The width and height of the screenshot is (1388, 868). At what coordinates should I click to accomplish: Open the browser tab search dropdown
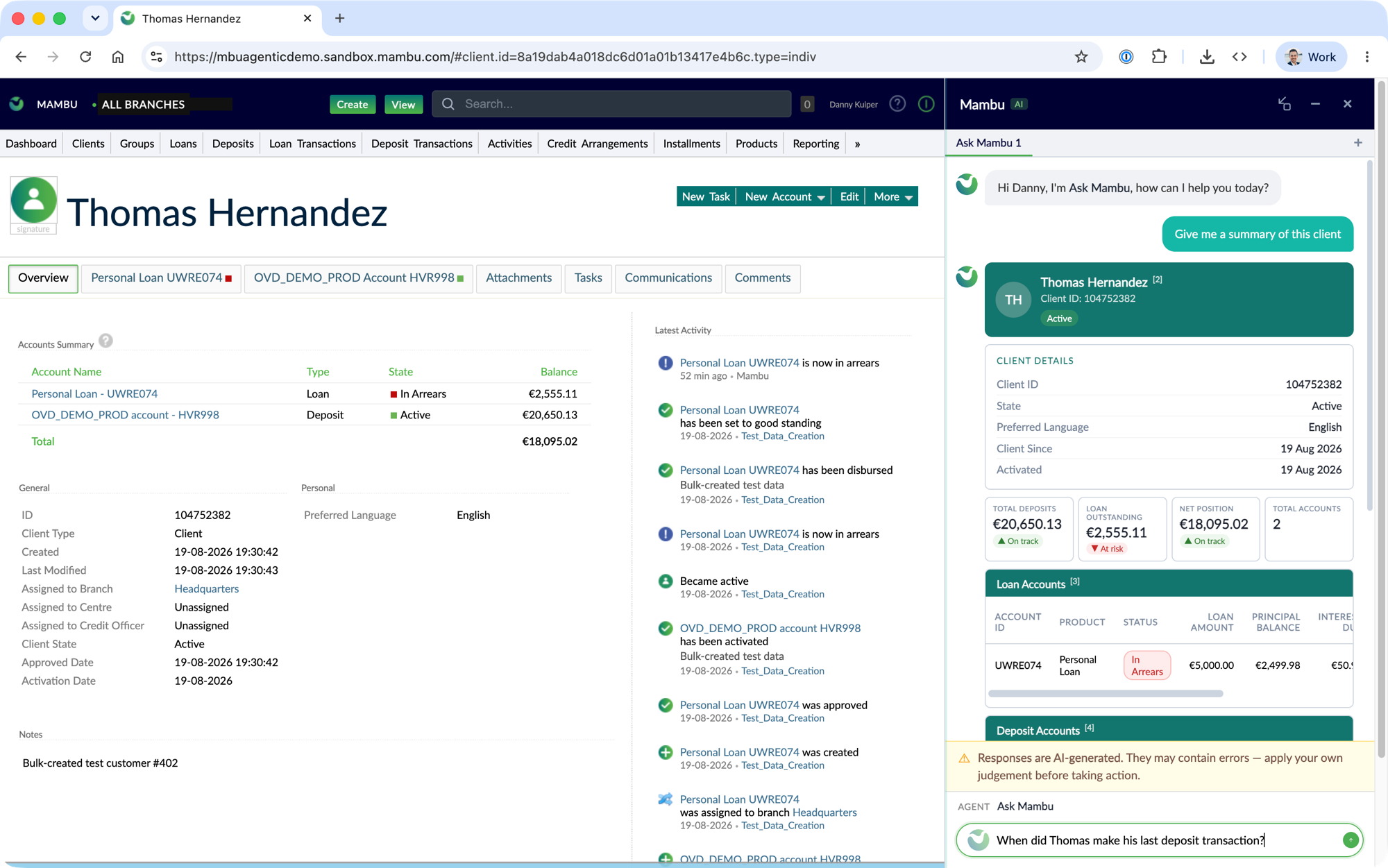click(x=95, y=19)
